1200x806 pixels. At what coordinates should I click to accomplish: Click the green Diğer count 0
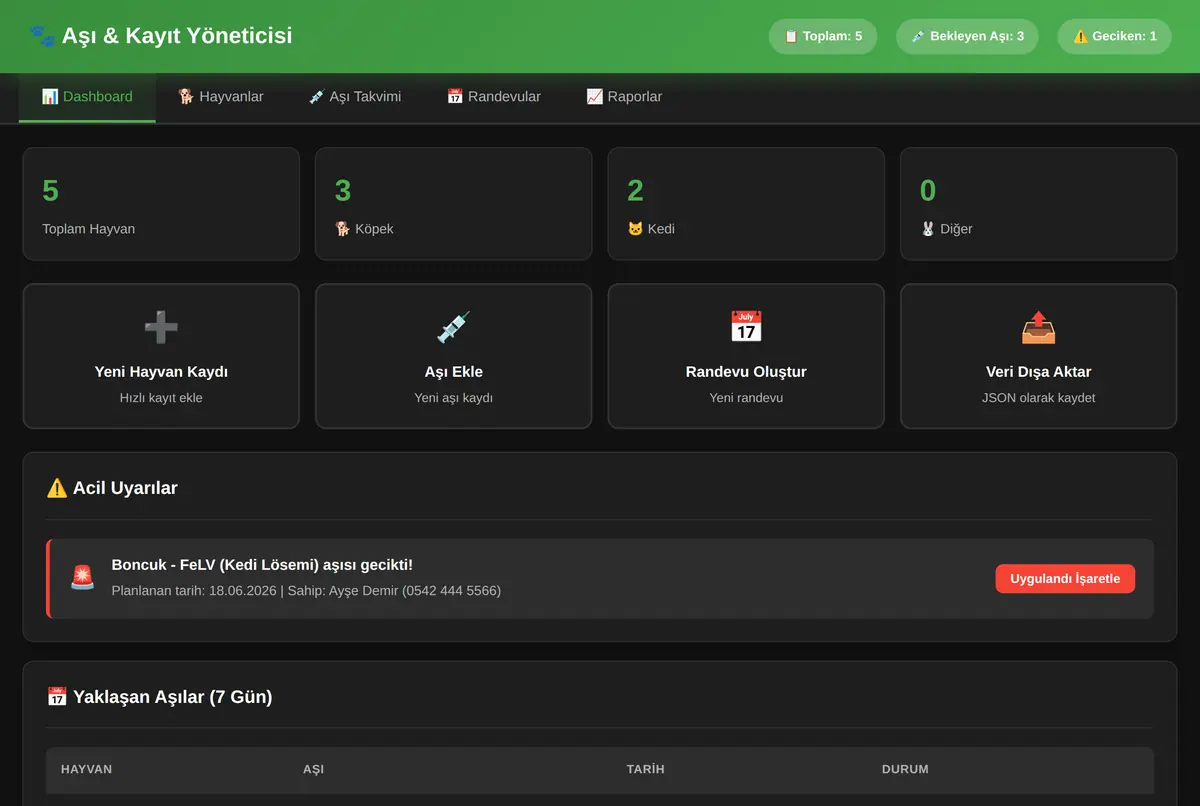tap(928, 190)
